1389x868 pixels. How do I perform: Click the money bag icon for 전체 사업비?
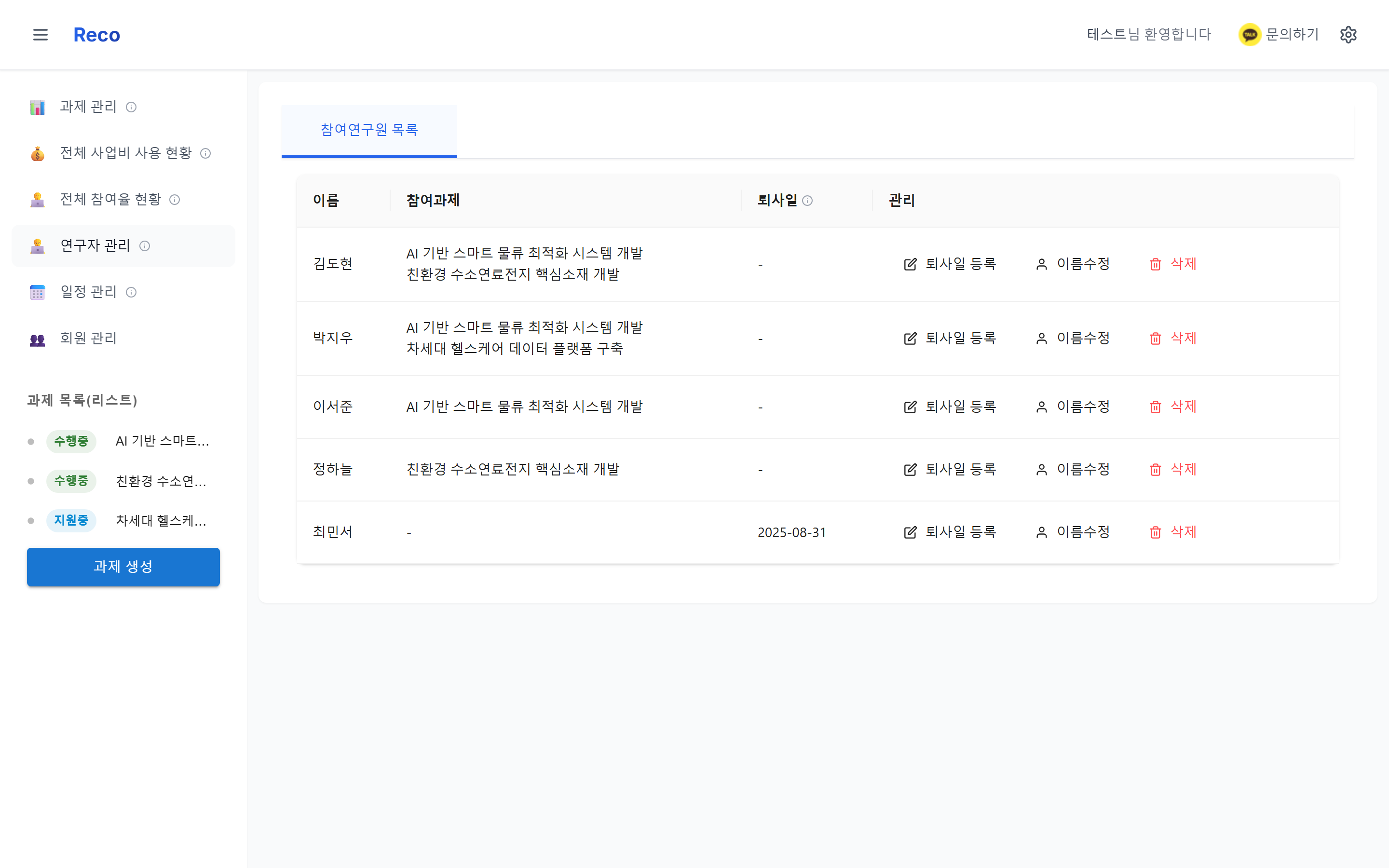[37, 153]
